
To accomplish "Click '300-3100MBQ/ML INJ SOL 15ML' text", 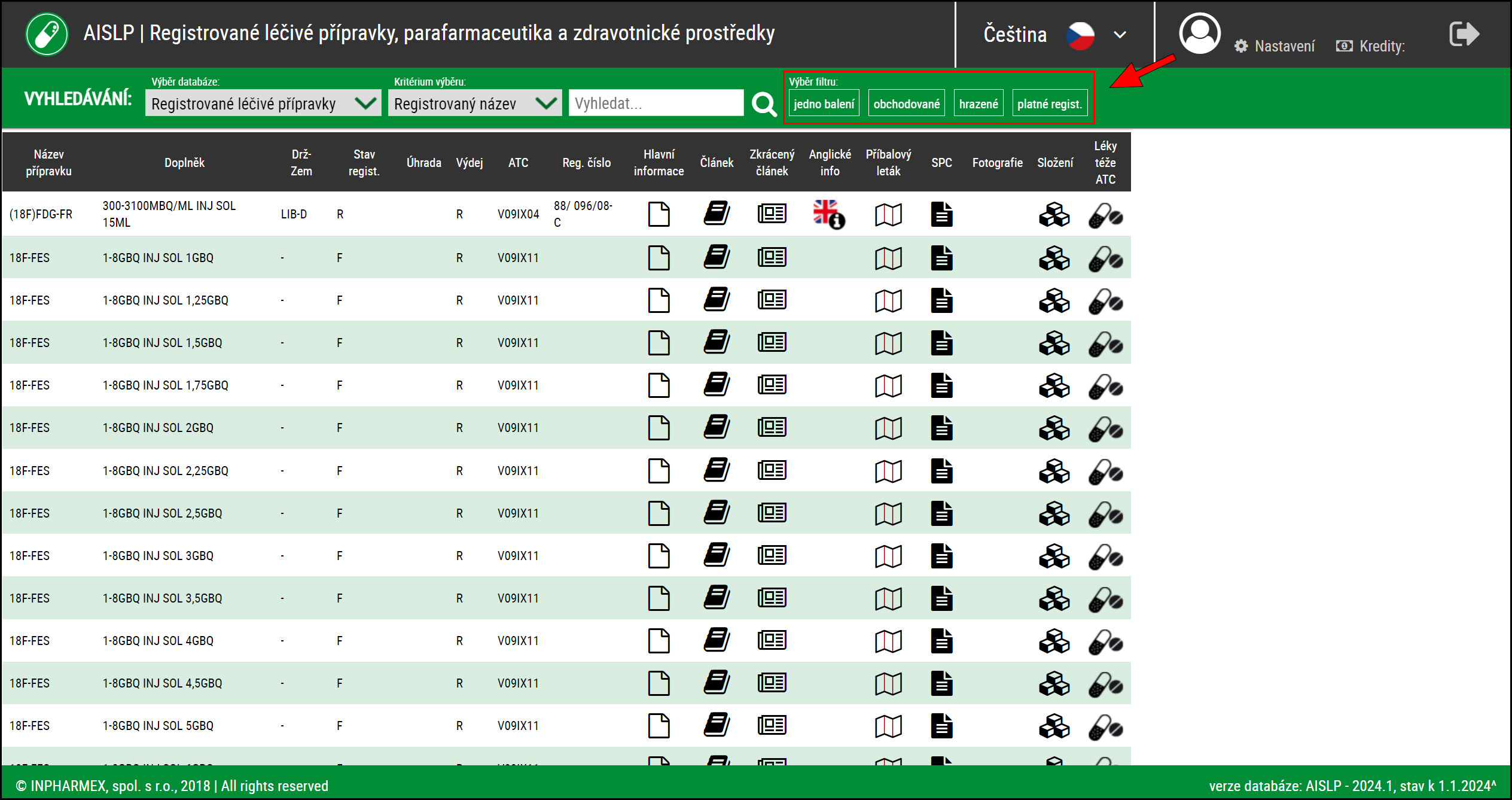I will coord(169,214).
